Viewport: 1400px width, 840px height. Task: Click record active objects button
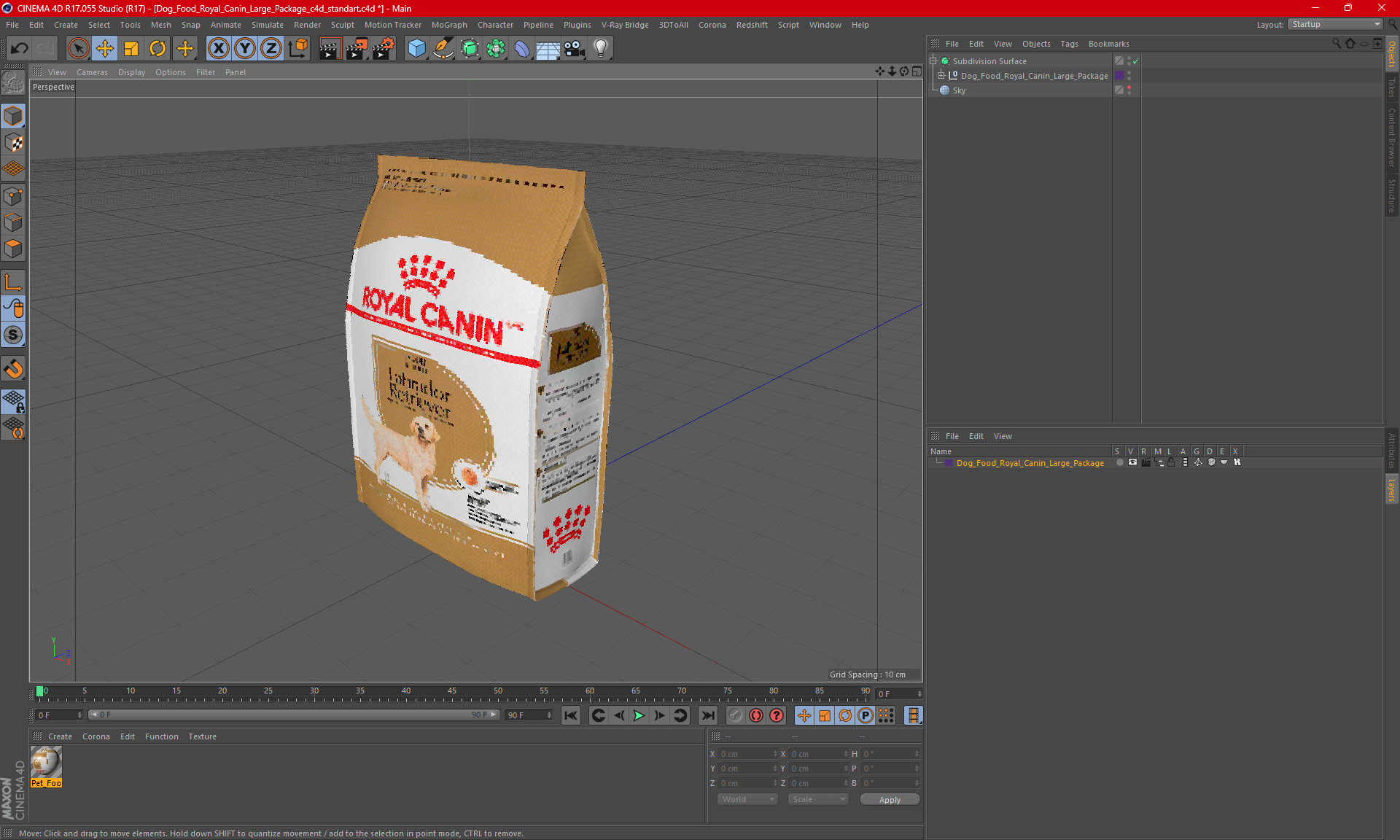(x=735, y=715)
